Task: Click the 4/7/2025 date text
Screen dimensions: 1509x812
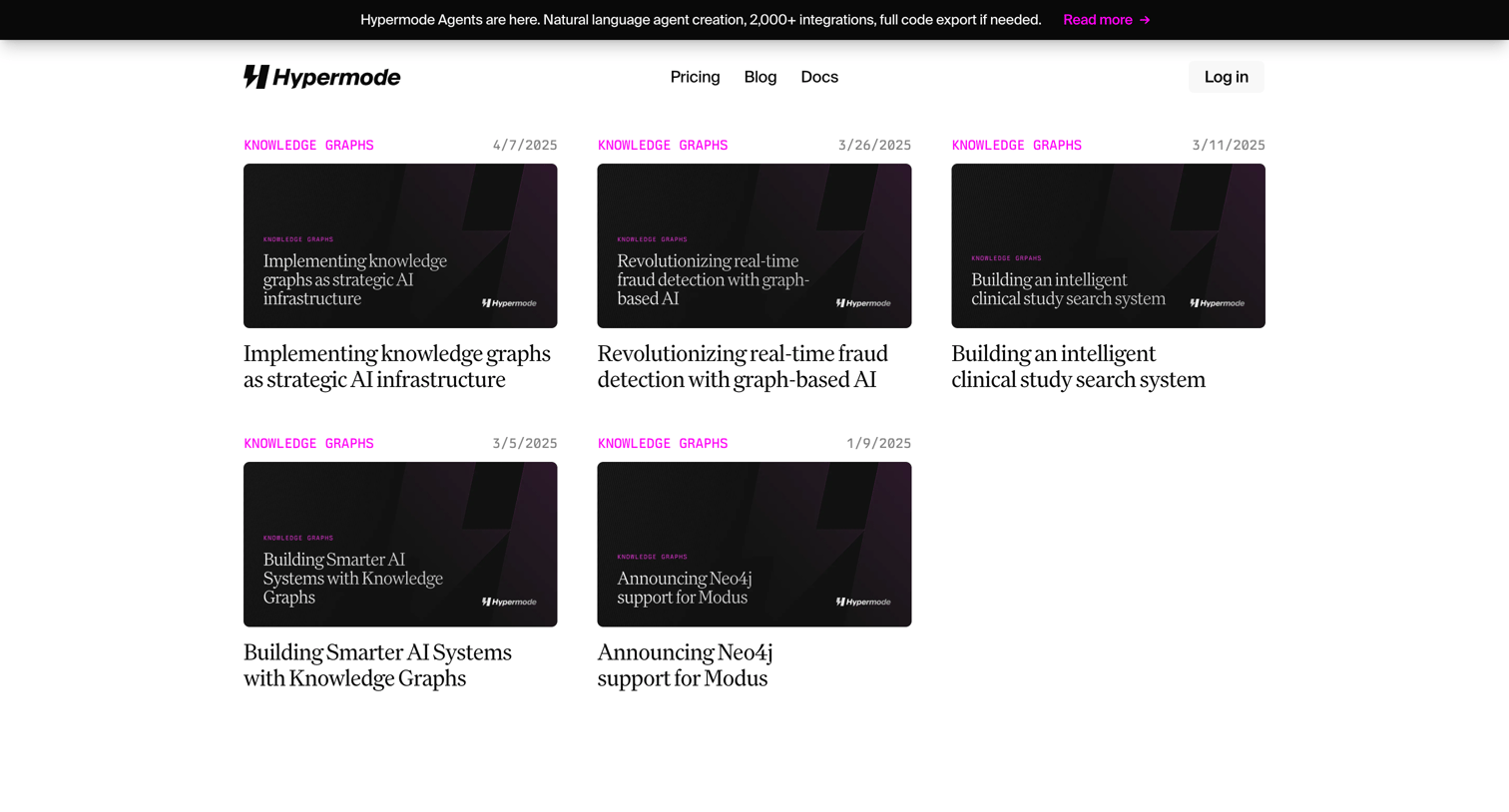Action: pyautogui.click(x=525, y=146)
